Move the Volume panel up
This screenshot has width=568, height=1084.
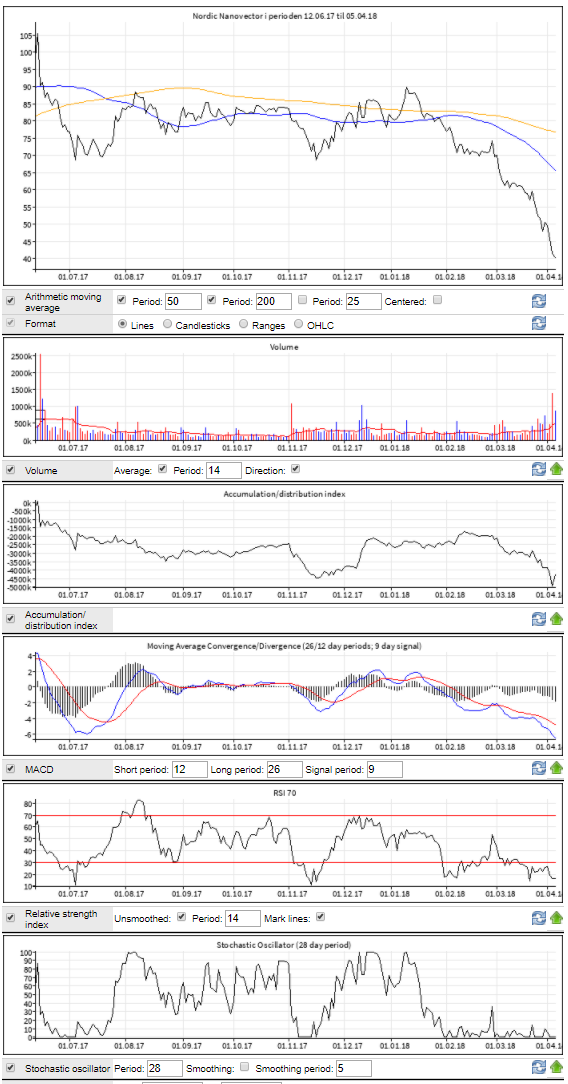point(556,469)
